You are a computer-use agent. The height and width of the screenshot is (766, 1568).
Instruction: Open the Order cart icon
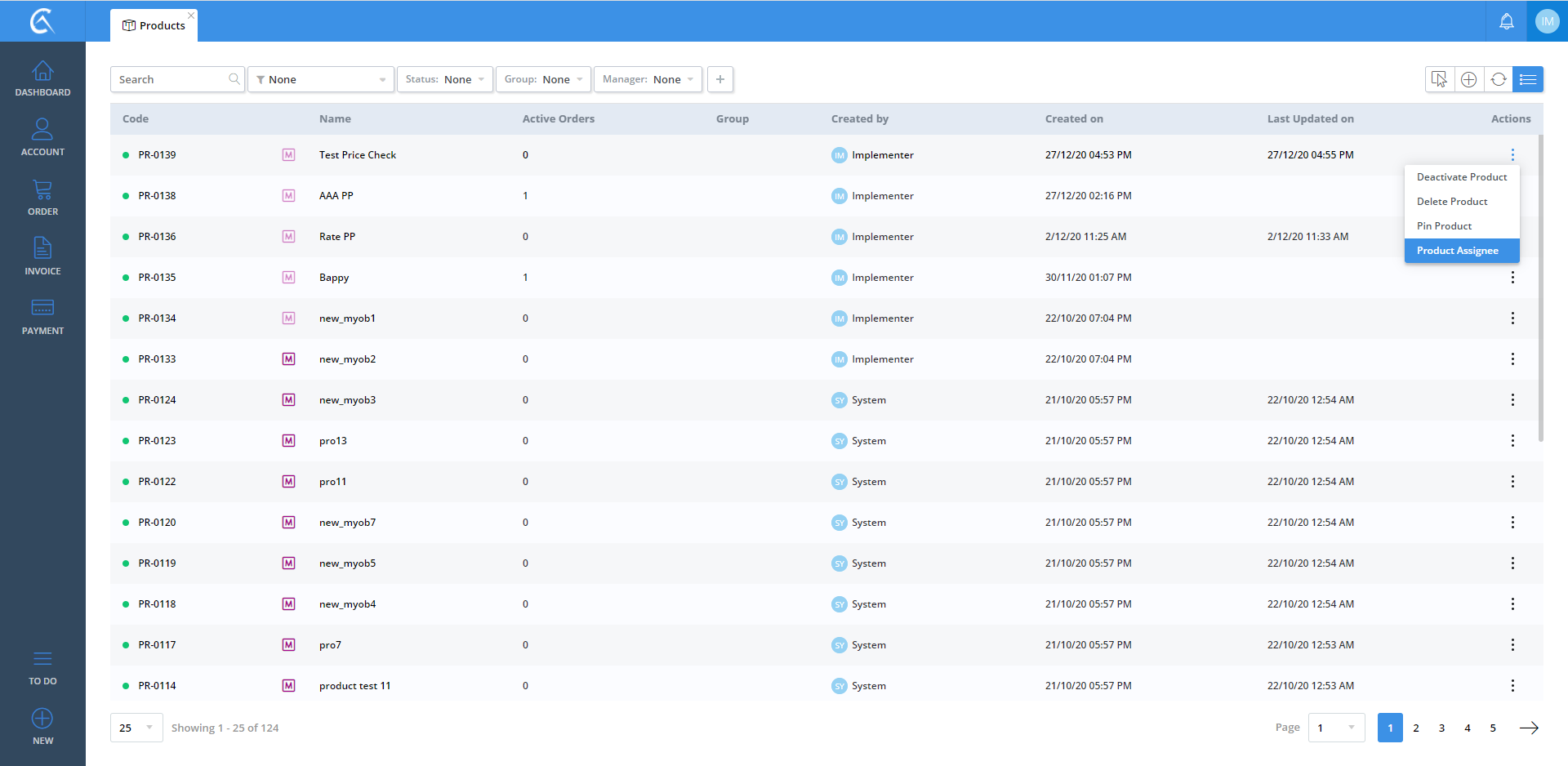point(42,197)
